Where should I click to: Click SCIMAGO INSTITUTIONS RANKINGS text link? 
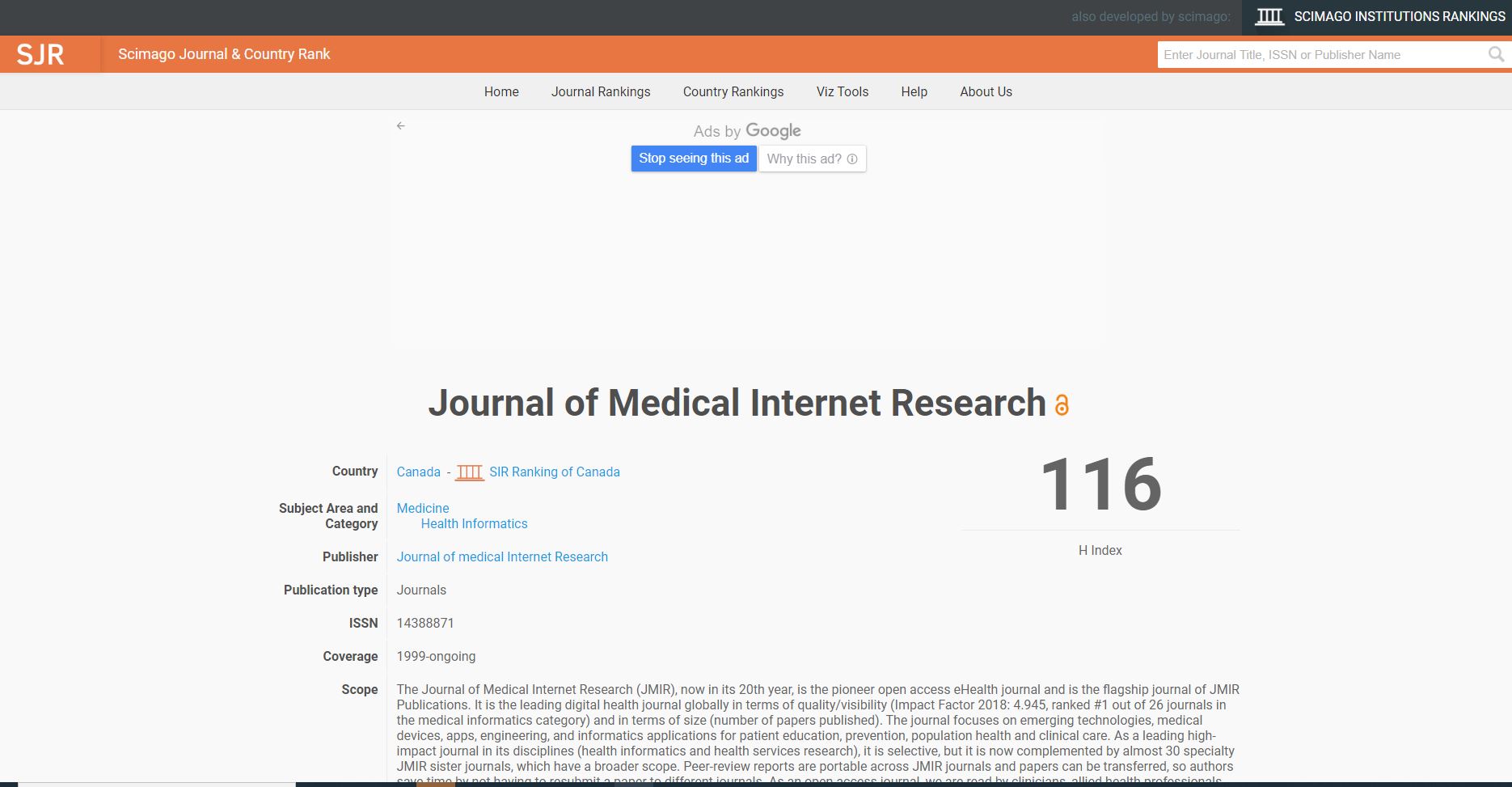1400,16
